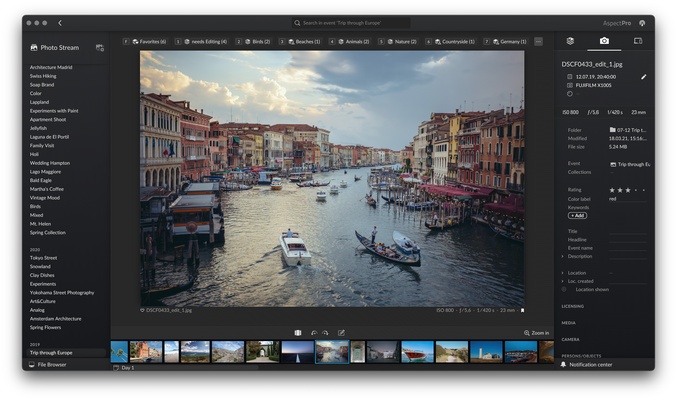Open the calendar view icon beside Photo Stream
Image resolution: width=677 pixels, height=400 pixels.
[100, 47]
